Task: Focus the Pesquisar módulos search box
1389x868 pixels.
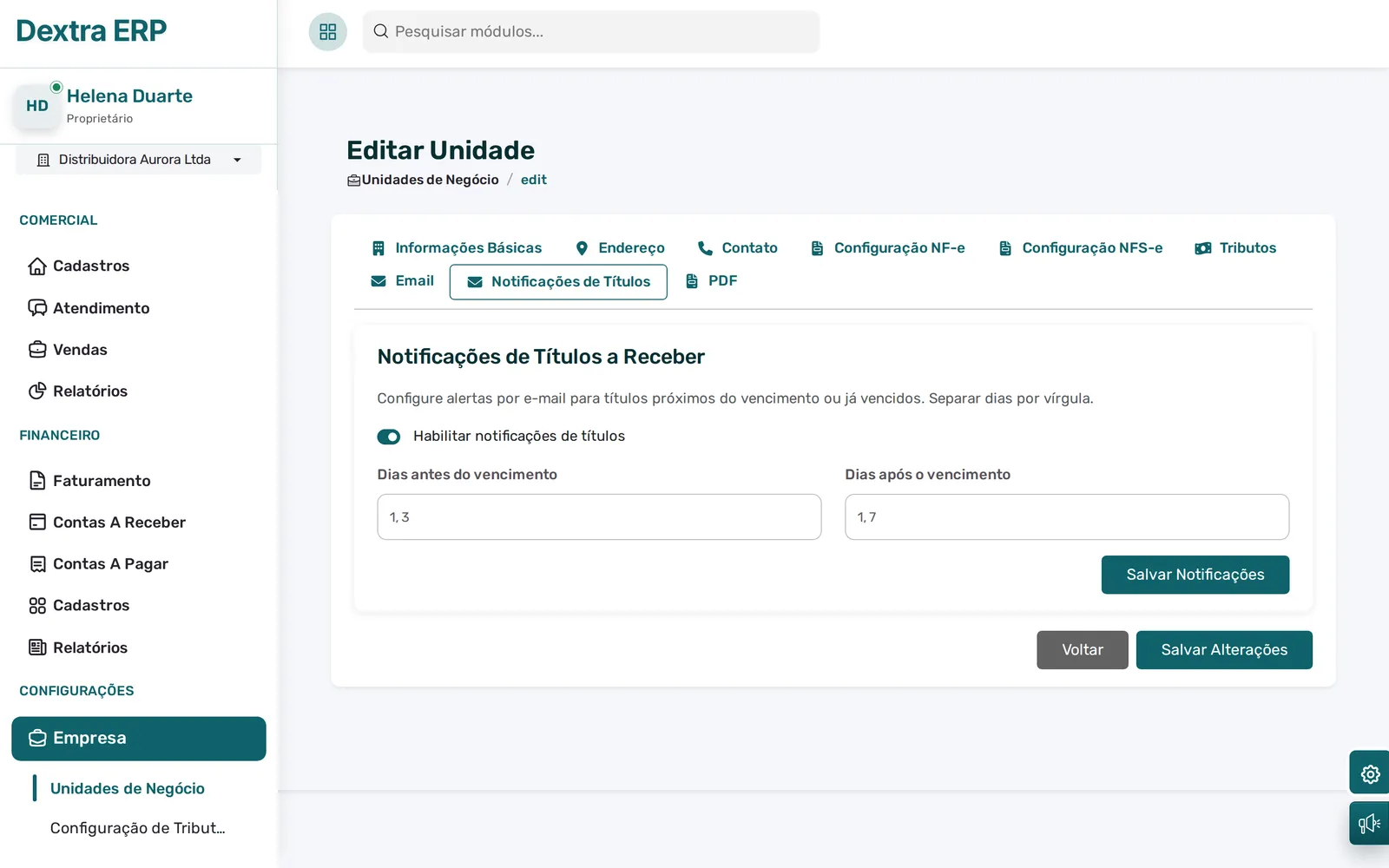Action: pos(591,32)
